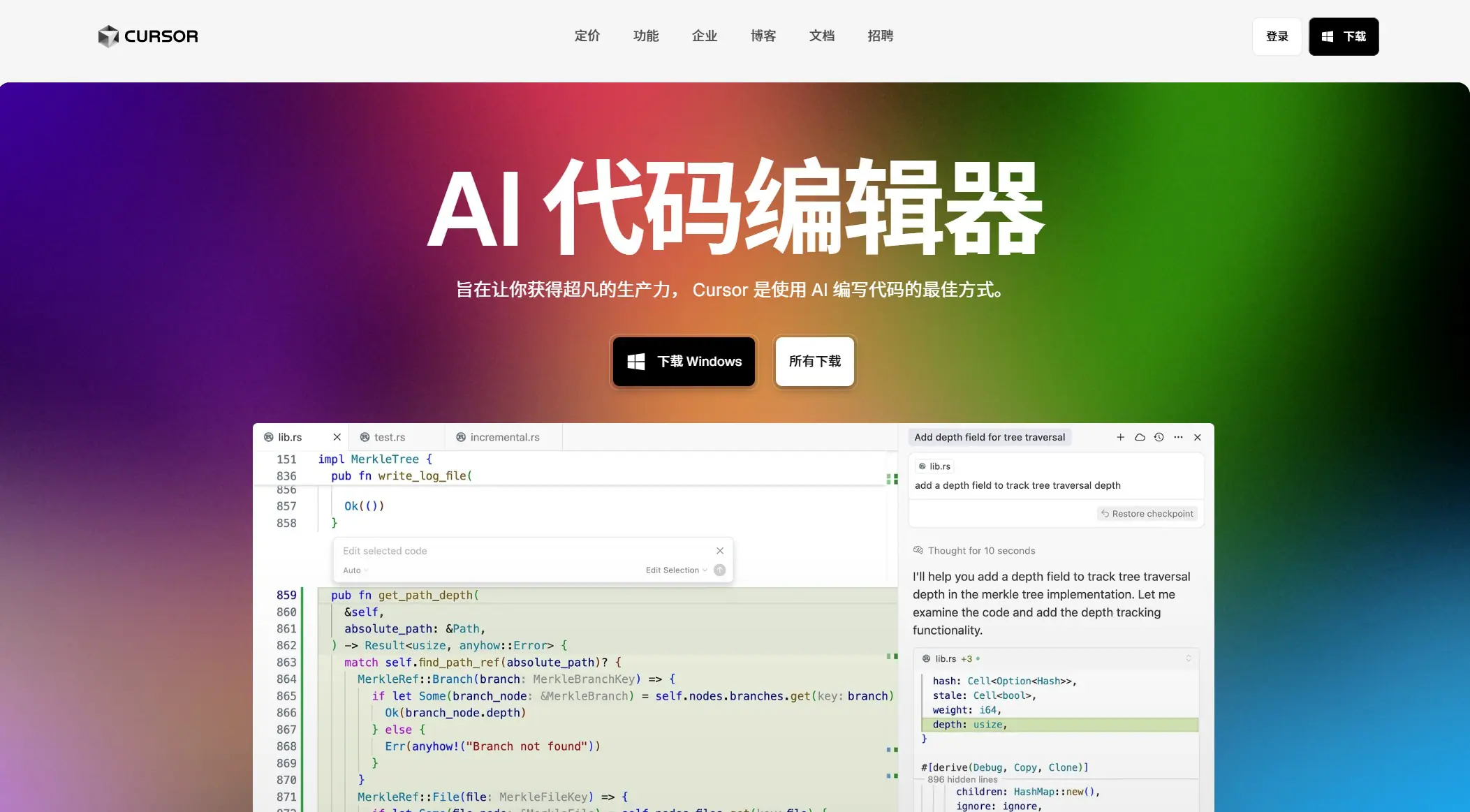Click the Windows logo in header 下载 button

(1328, 36)
